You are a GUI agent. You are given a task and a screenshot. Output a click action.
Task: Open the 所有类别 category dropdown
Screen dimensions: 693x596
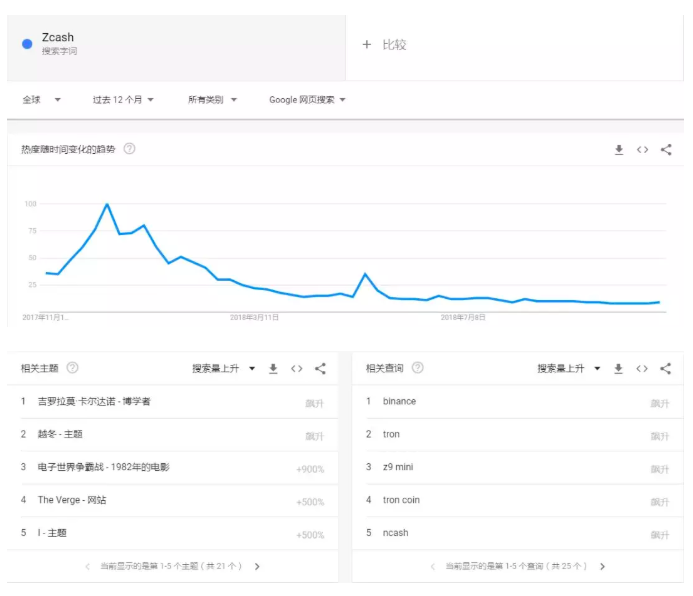coord(213,100)
